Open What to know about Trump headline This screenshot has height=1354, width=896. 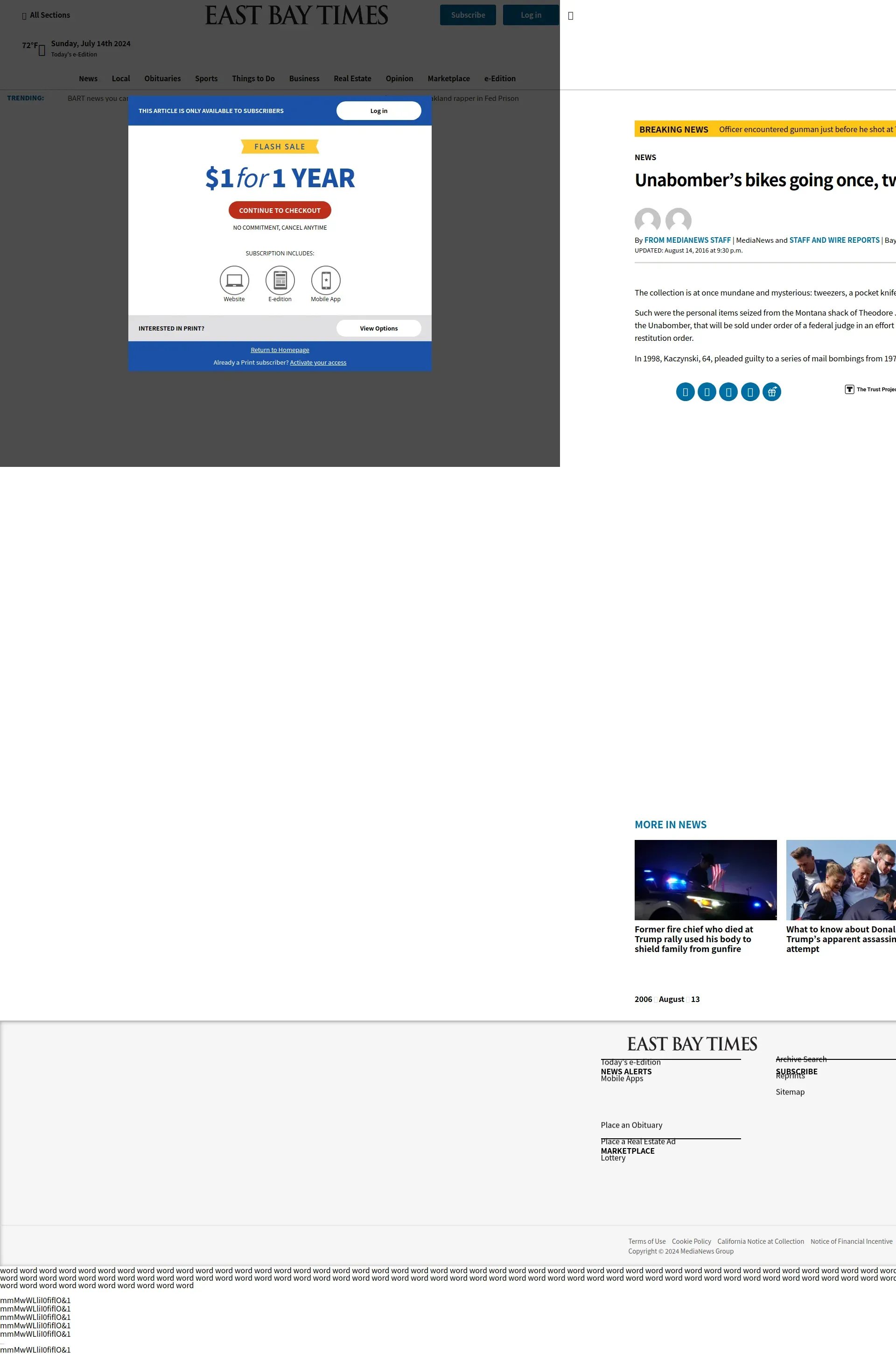point(840,939)
